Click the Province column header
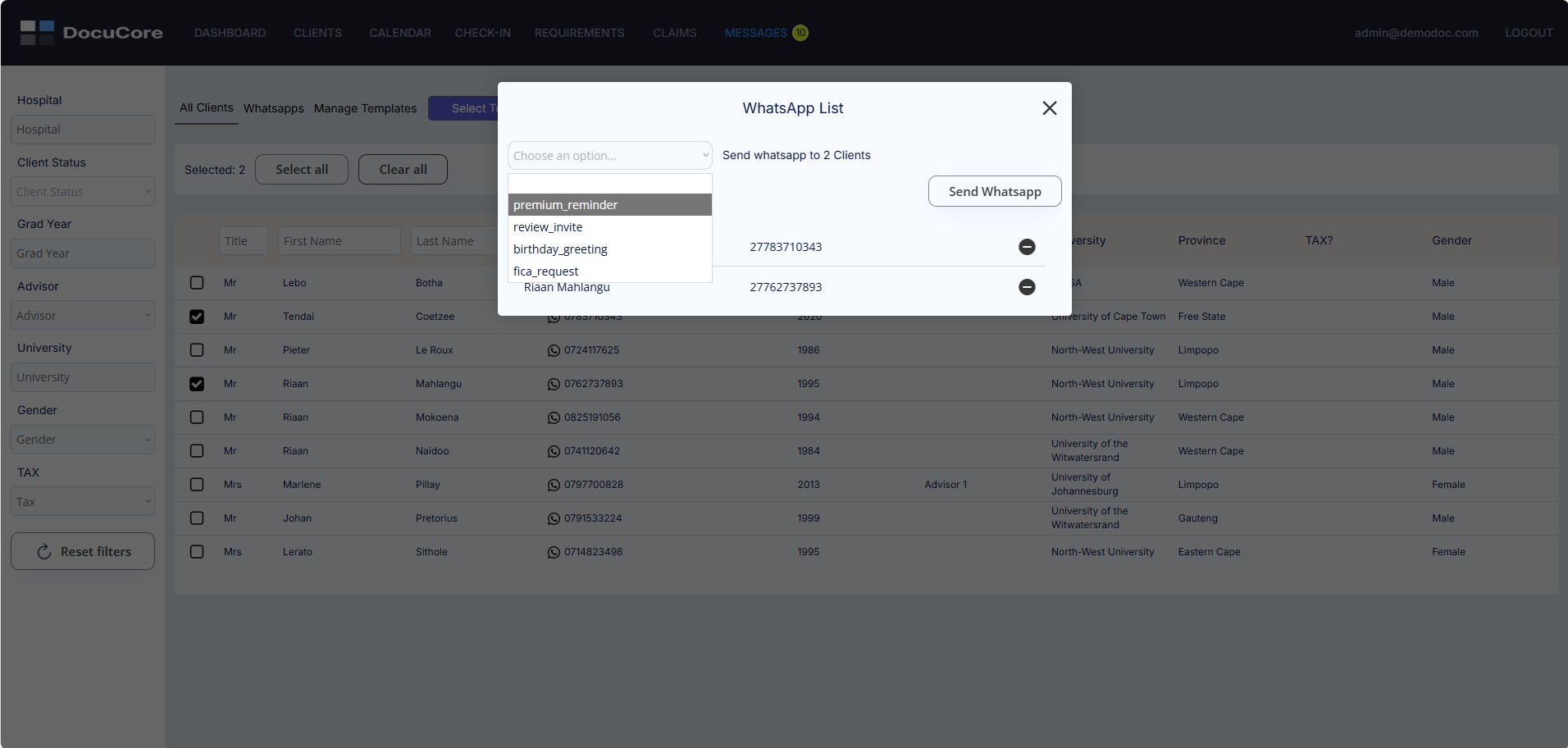Screen dimensions: 1568x748 click(1201, 240)
